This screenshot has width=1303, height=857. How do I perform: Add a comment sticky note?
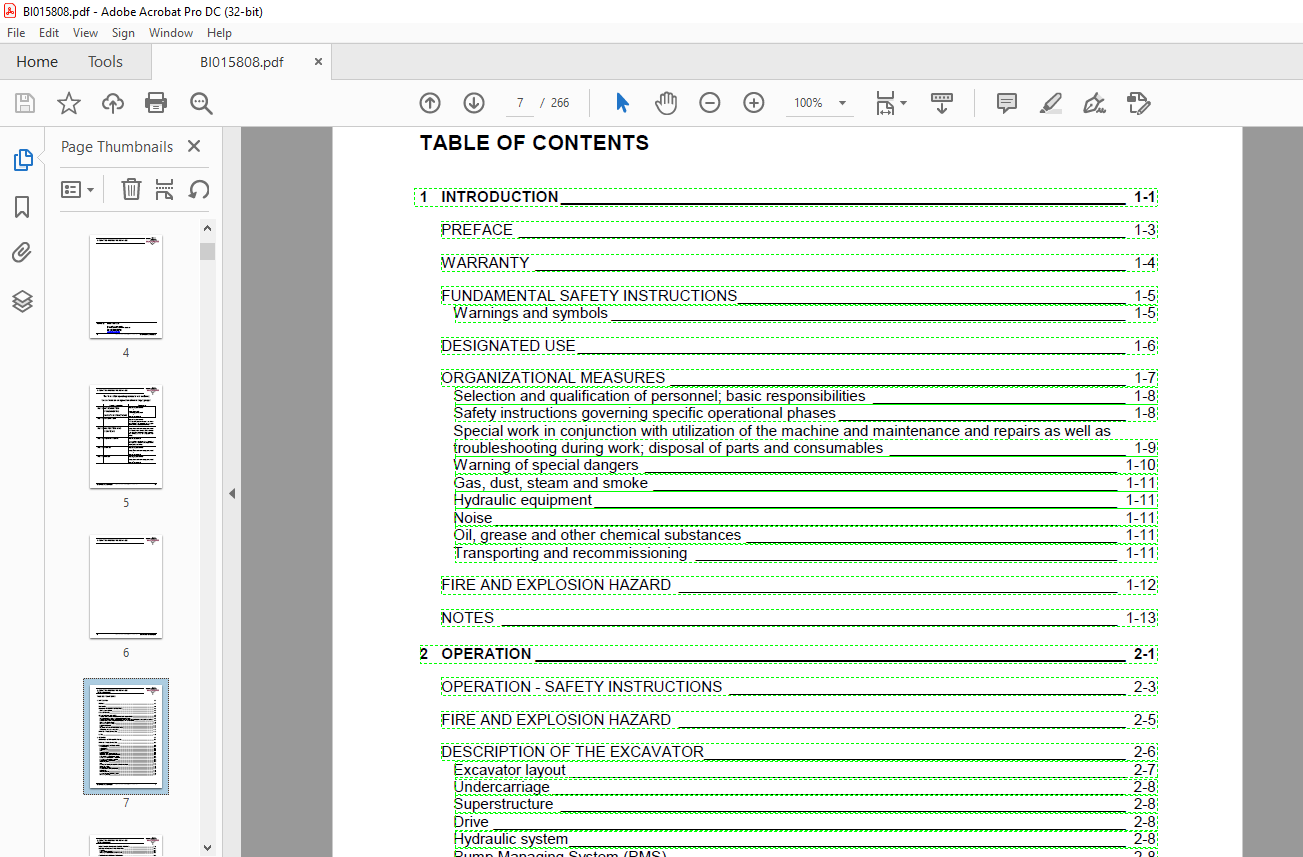pyautogui.click(x=1007, y=103)
